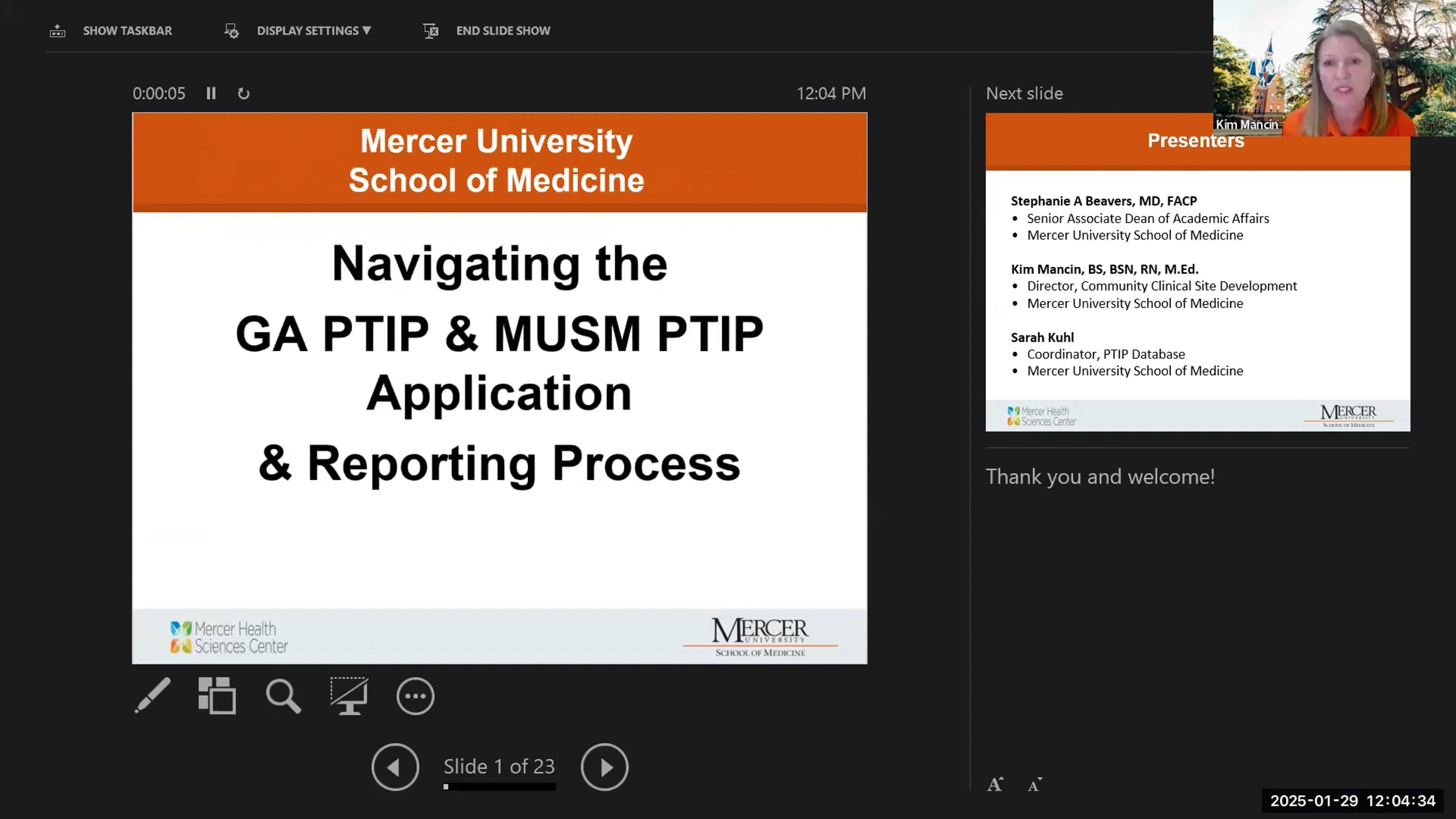Decrease the notes text size
Viewport: 1456px width, 819px height.
pyautogui.click(x=1035, y=784)
